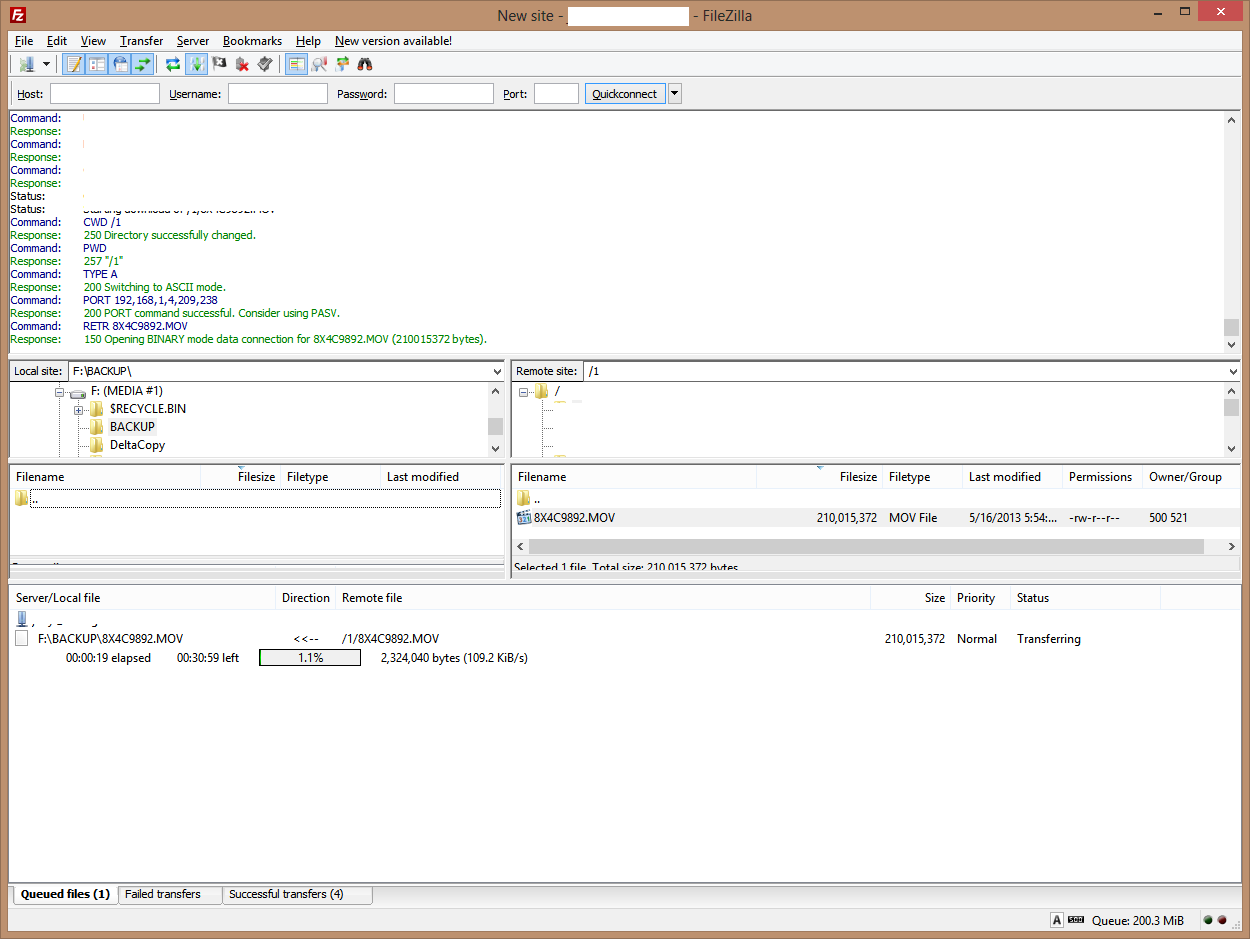Open the Edit menu
1250x939 pixels.
(x=57, y=41)
